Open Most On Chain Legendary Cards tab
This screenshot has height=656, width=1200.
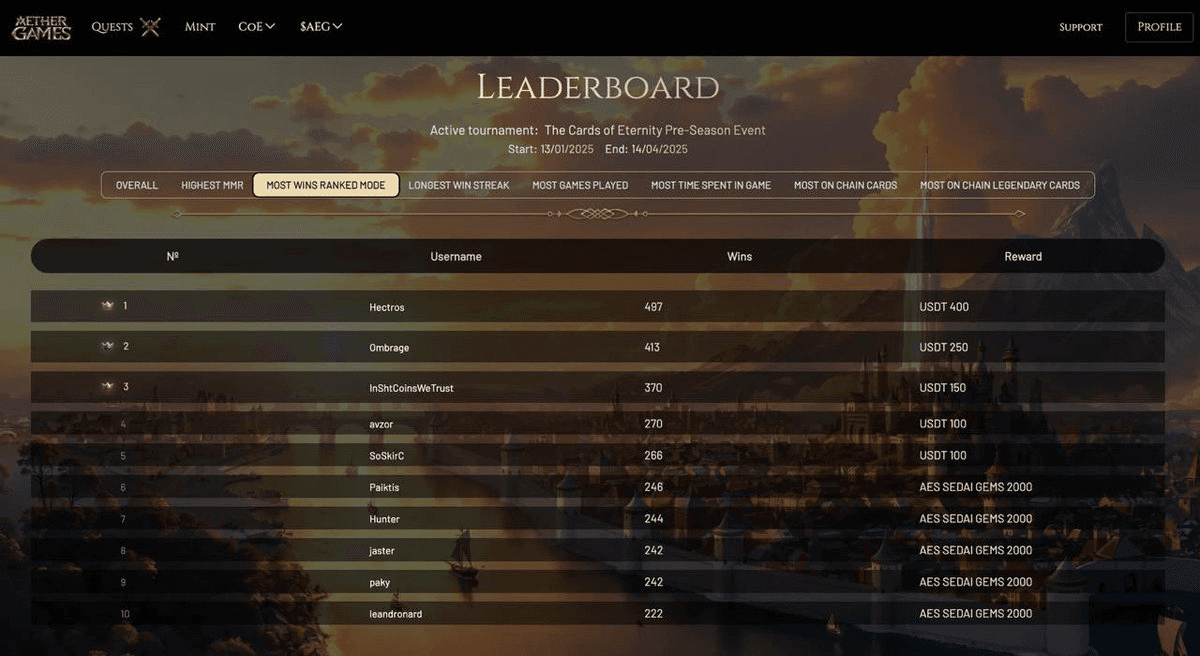(999, 185)
